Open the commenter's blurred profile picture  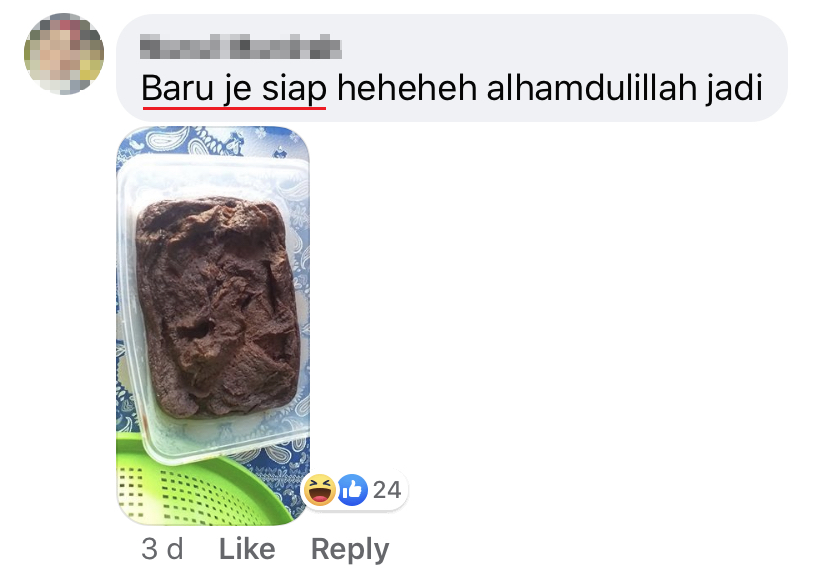coord(64,54)
